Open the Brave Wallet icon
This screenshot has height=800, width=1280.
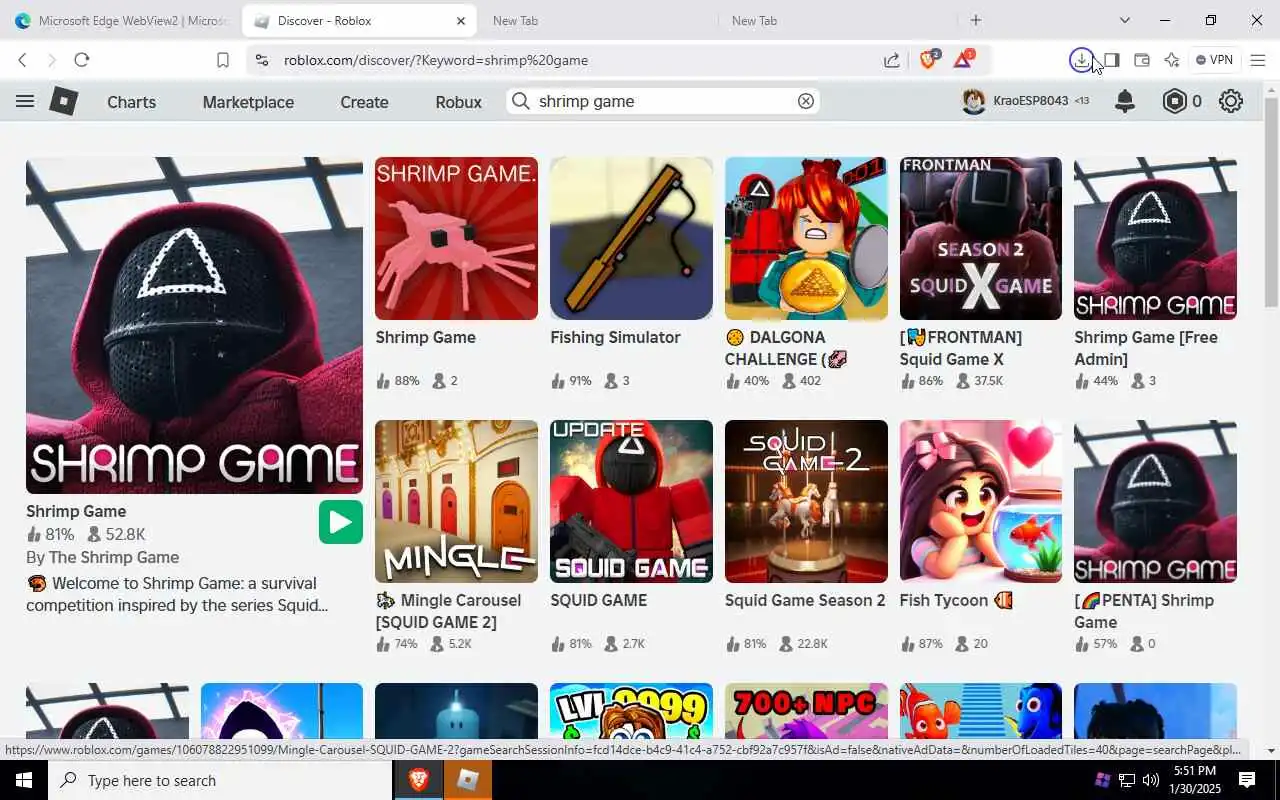[x=1141, y=60]
